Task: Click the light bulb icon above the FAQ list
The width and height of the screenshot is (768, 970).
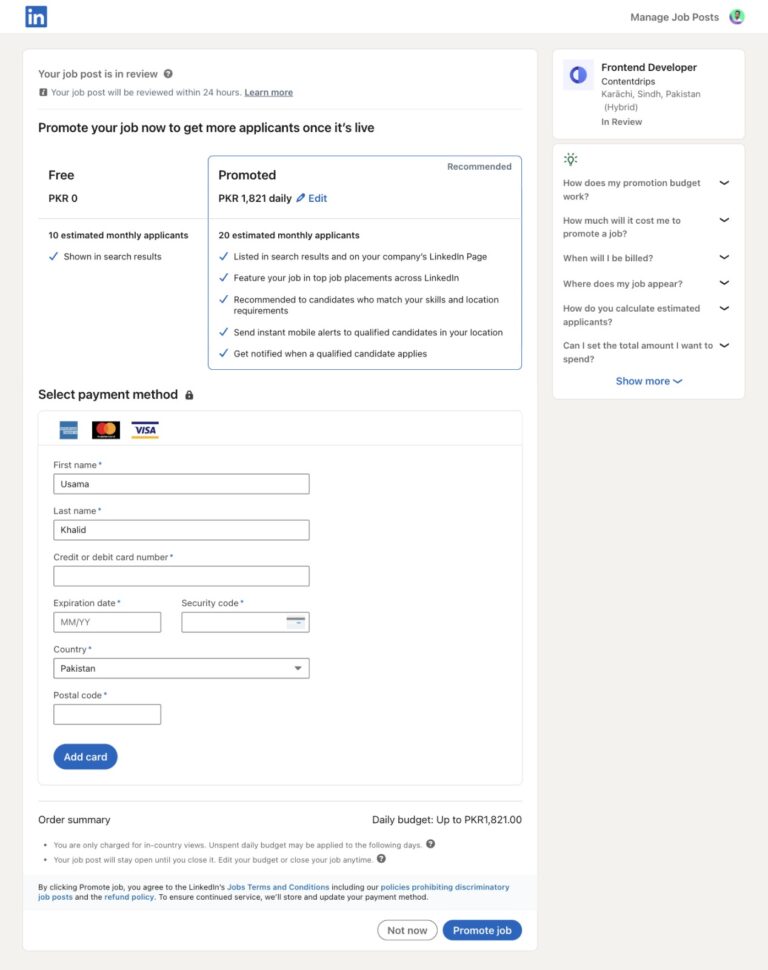Action: pos(571,158)
